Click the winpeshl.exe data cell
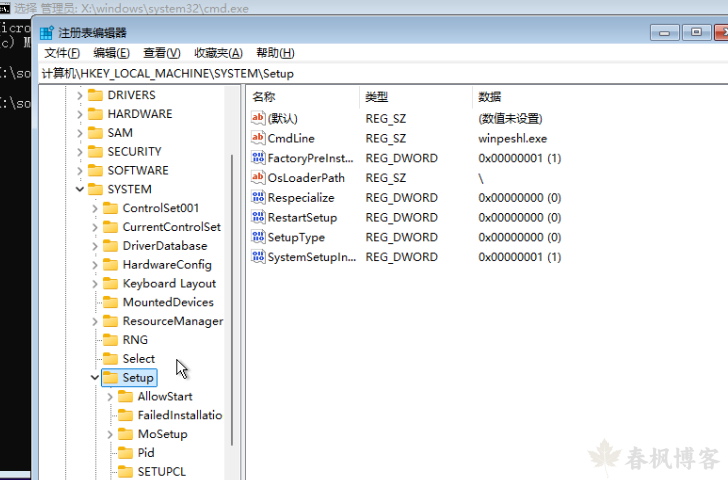The width and height of the screenshot is (728, 480). tap(513, 138)
